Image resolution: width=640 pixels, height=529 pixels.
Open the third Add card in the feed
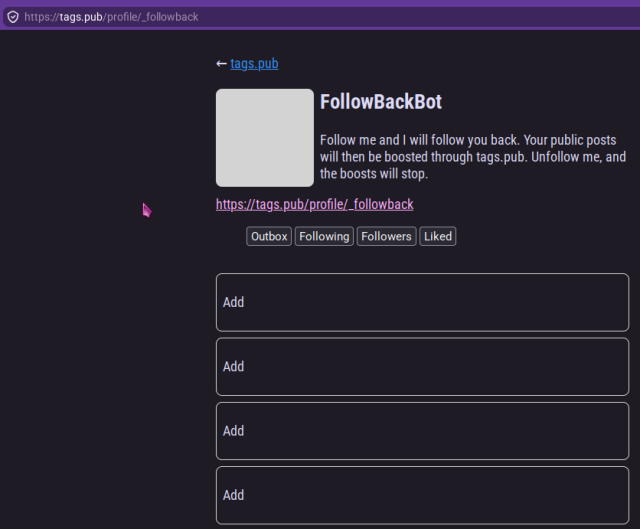pos(422,431)
